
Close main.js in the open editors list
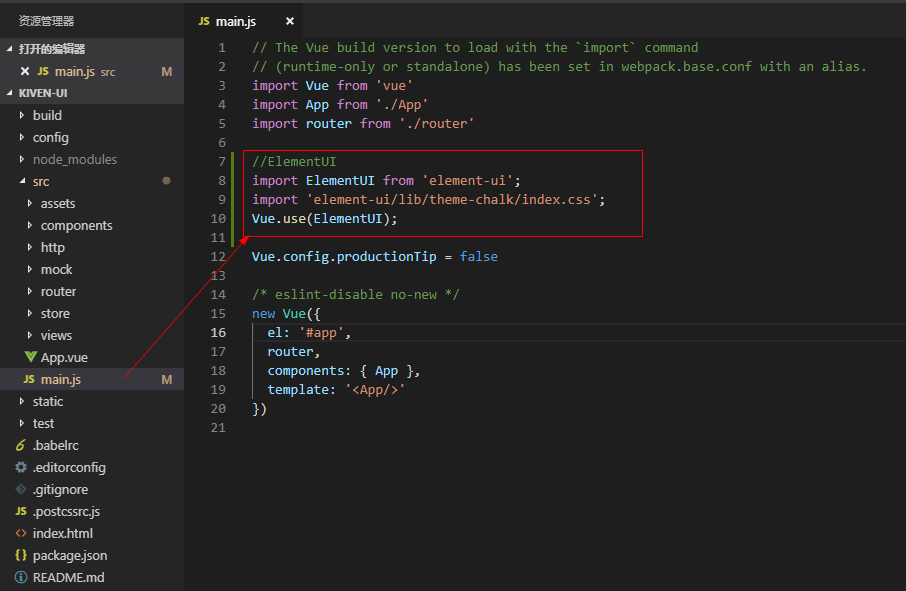25,71
